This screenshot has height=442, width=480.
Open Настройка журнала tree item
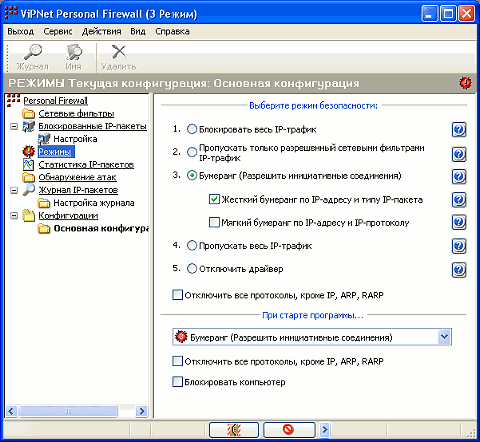point(94,203)
